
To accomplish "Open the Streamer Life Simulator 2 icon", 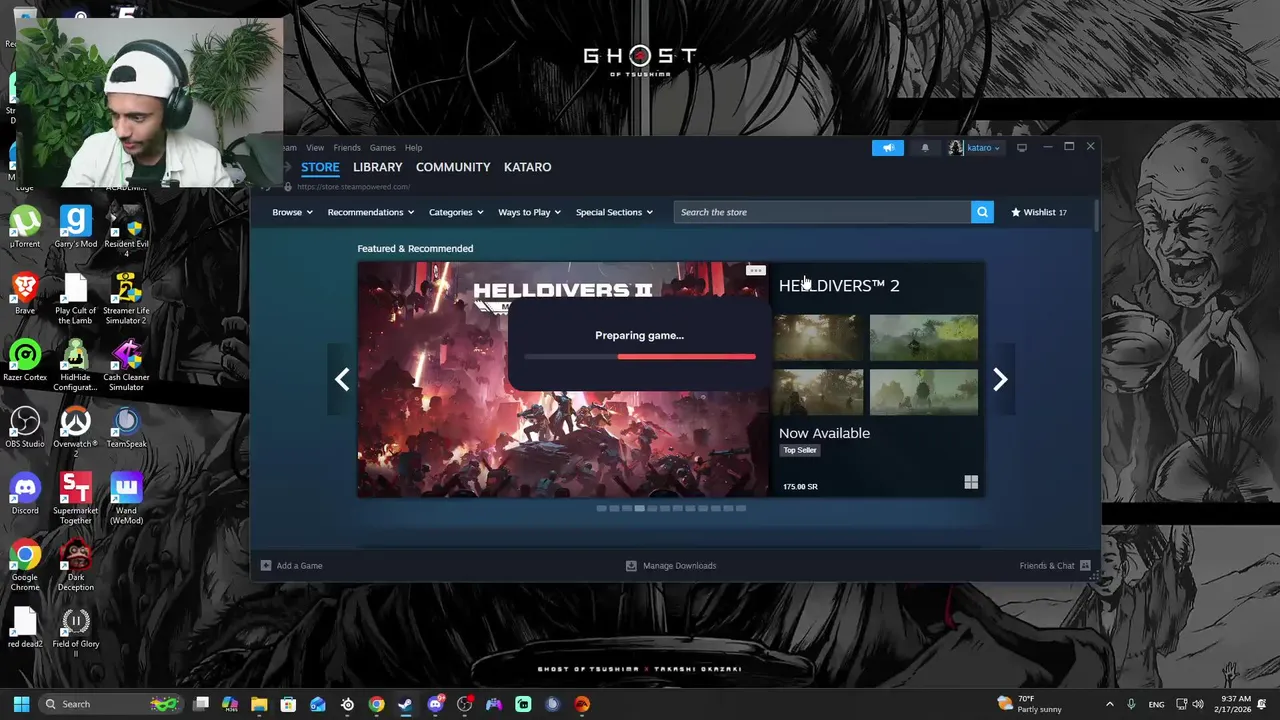I will point(126,299).
